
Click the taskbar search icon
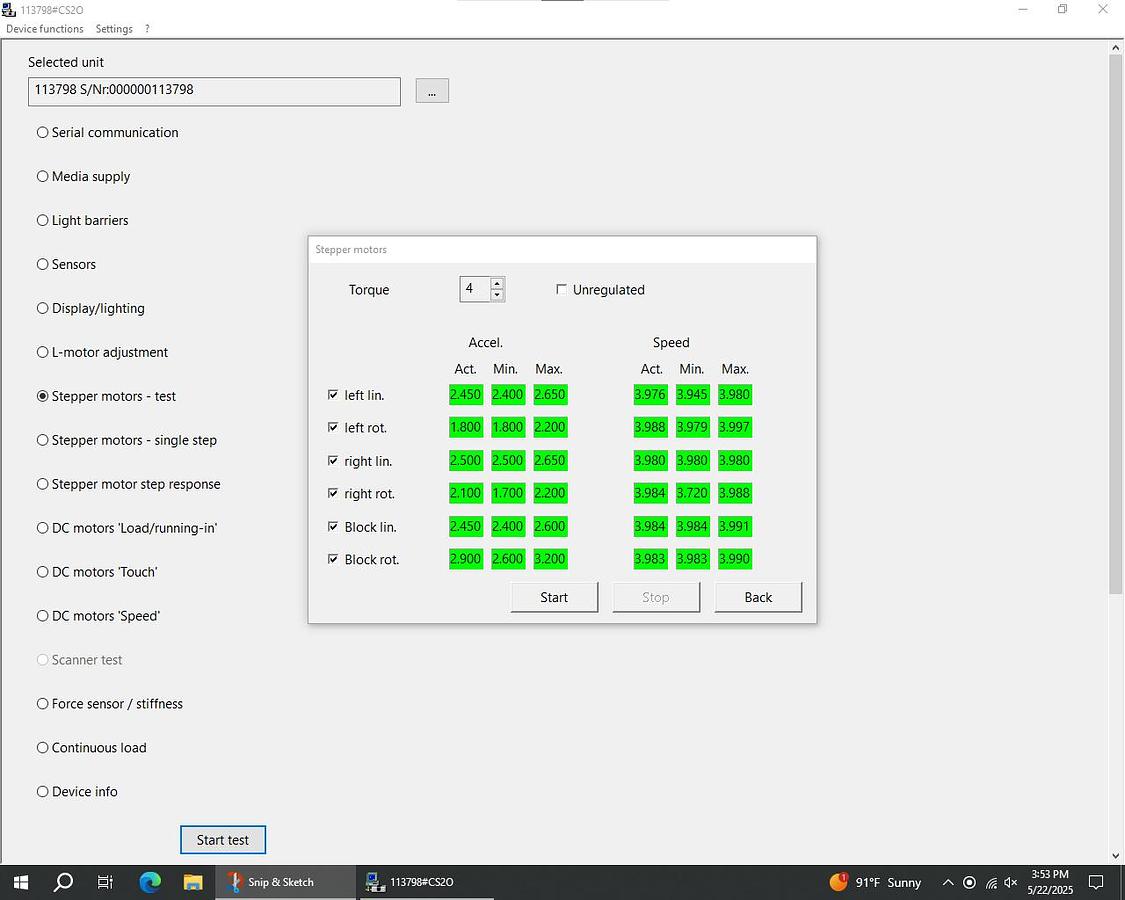pyautogui.click(x=63, y=882)
